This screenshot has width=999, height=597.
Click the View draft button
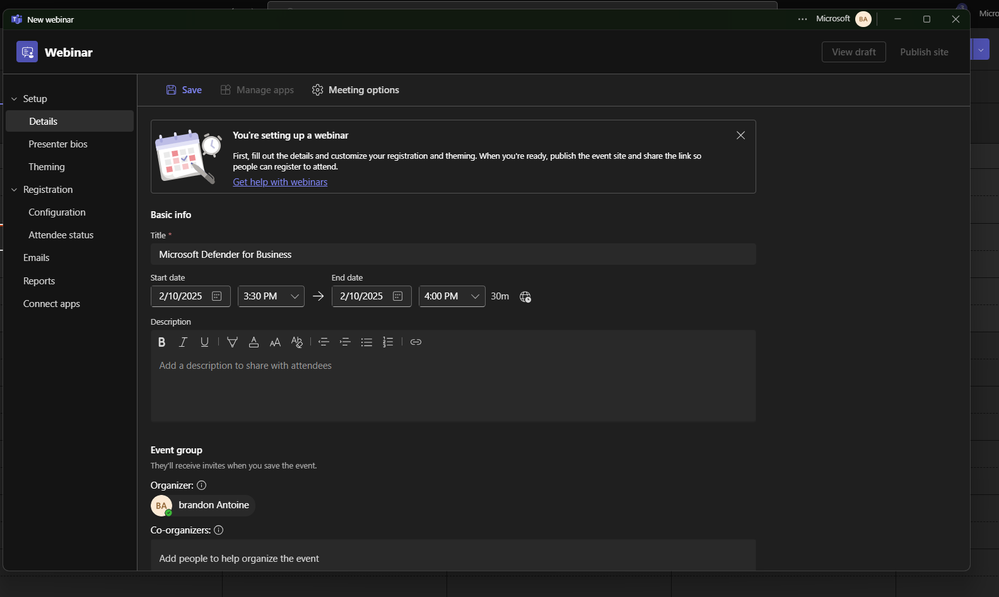[x=853, y=52]
